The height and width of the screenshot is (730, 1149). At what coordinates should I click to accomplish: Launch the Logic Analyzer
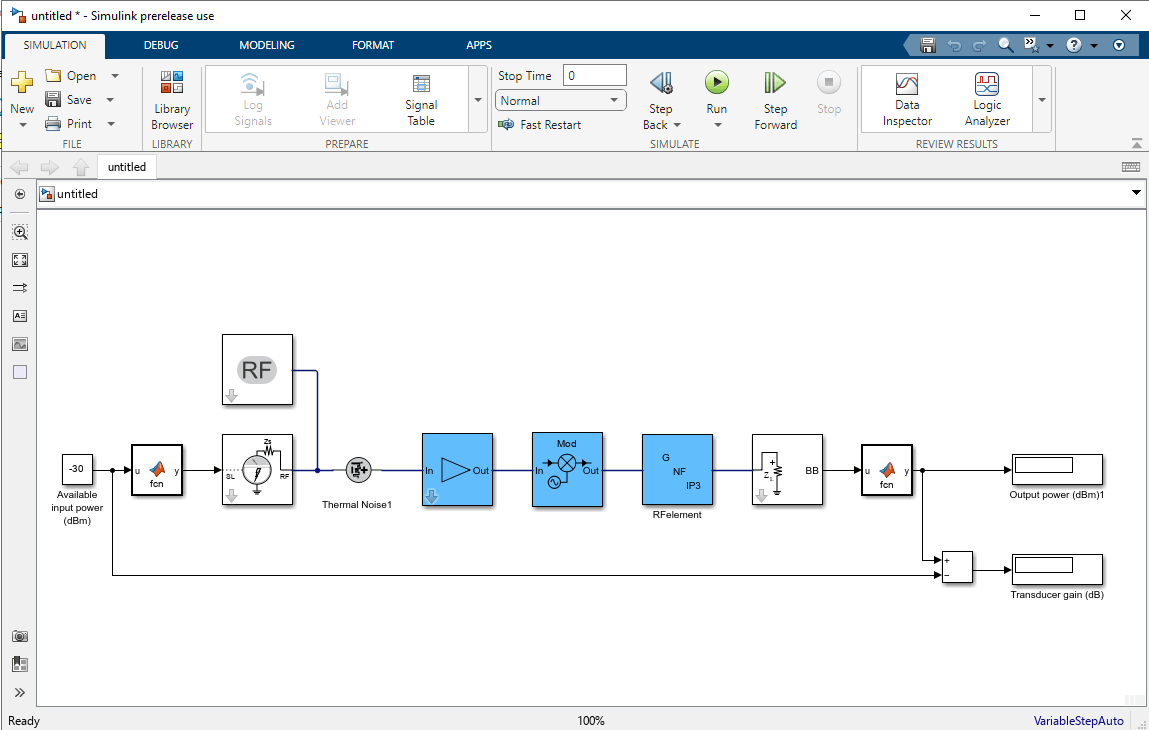(987, 100)
